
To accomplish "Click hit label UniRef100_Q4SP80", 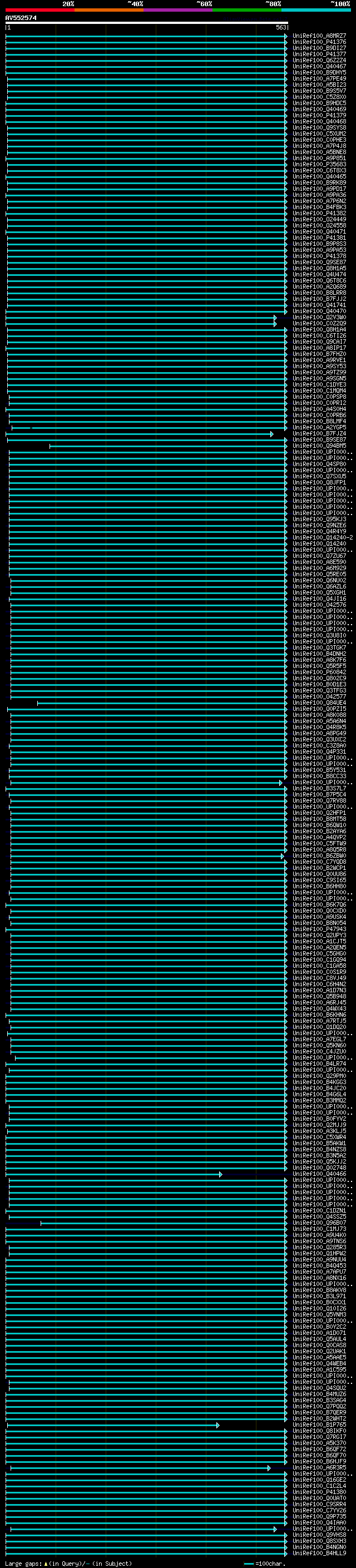I will (x=319, y=464).
